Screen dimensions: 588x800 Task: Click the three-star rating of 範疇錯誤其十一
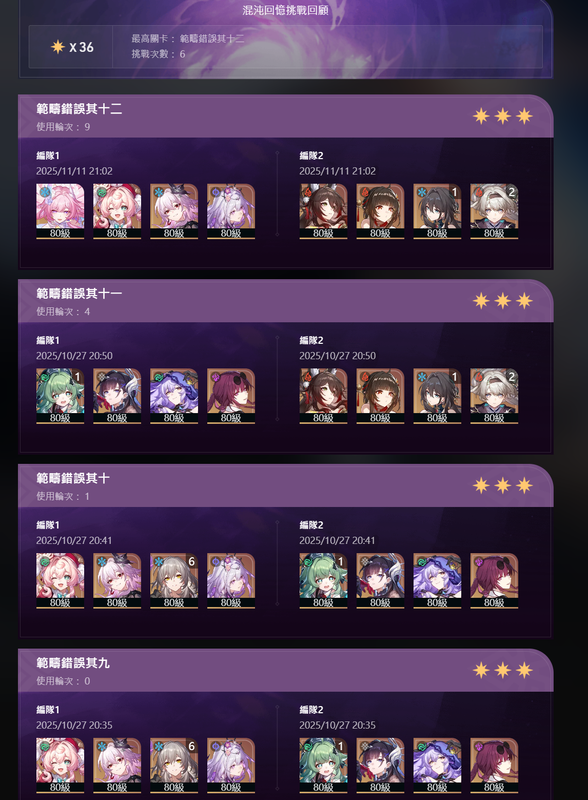coord(503,301)
